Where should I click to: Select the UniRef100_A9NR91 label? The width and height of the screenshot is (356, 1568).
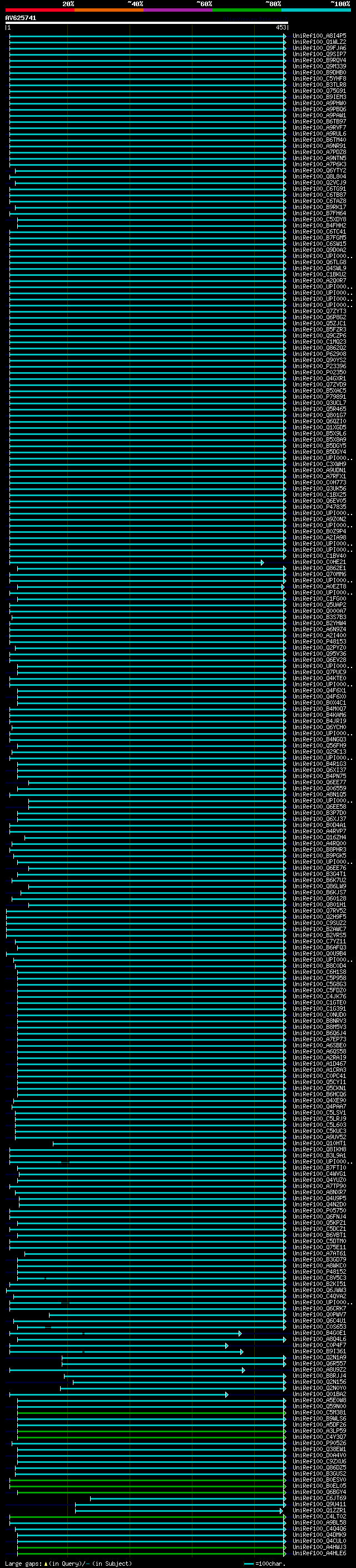click(319, 146)
